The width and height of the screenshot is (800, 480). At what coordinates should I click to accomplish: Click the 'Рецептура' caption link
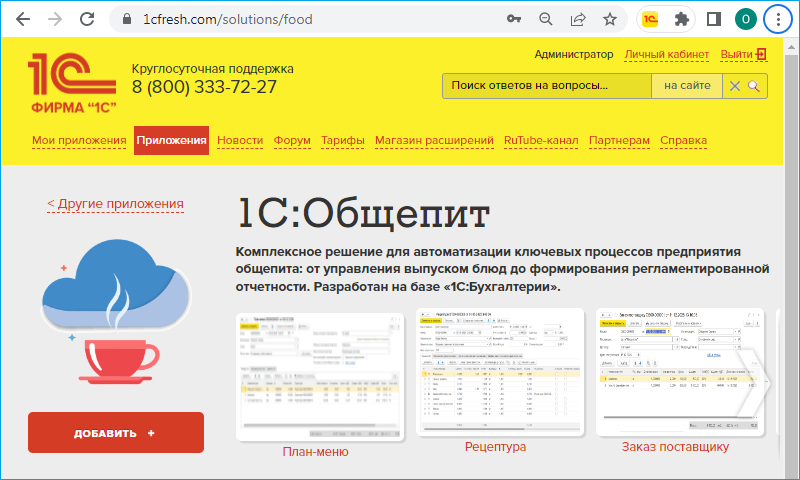point(495,446)
